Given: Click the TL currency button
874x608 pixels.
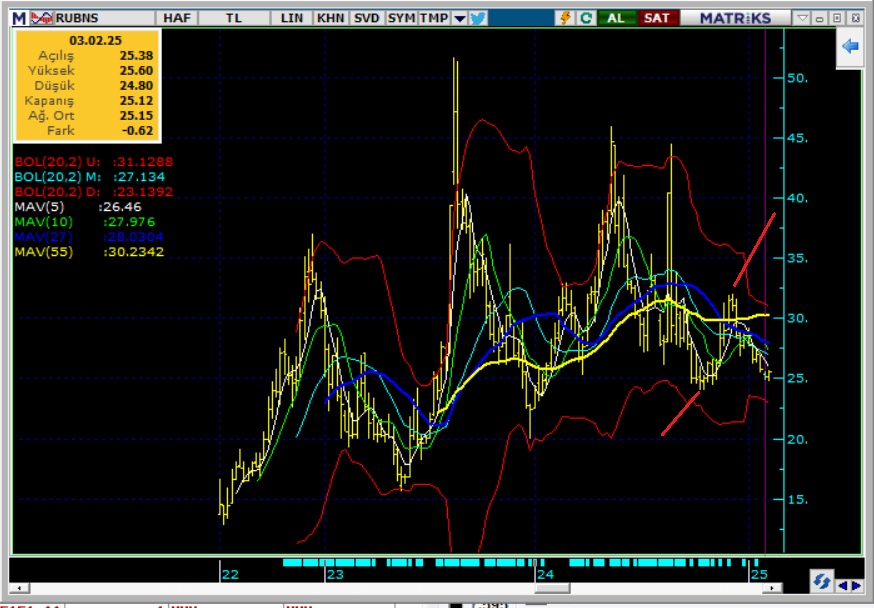Looking at the screenshot, I should point(234,18).
